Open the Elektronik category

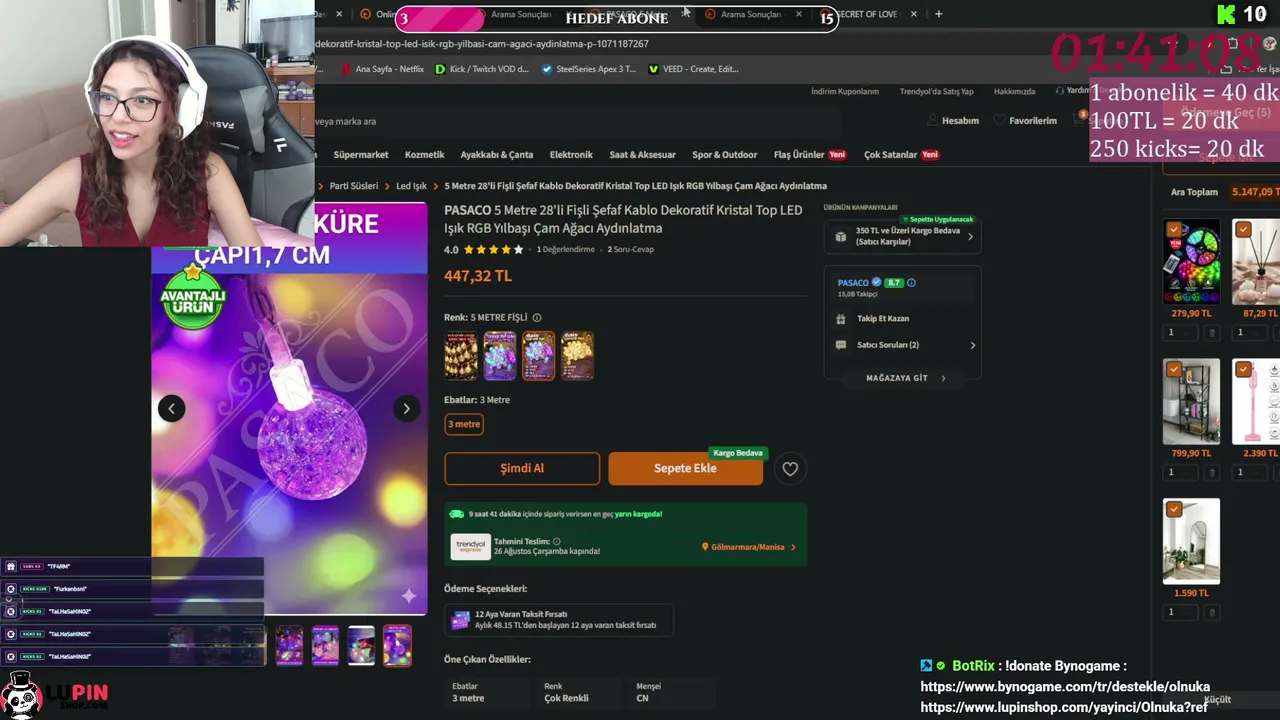point(571,155)
